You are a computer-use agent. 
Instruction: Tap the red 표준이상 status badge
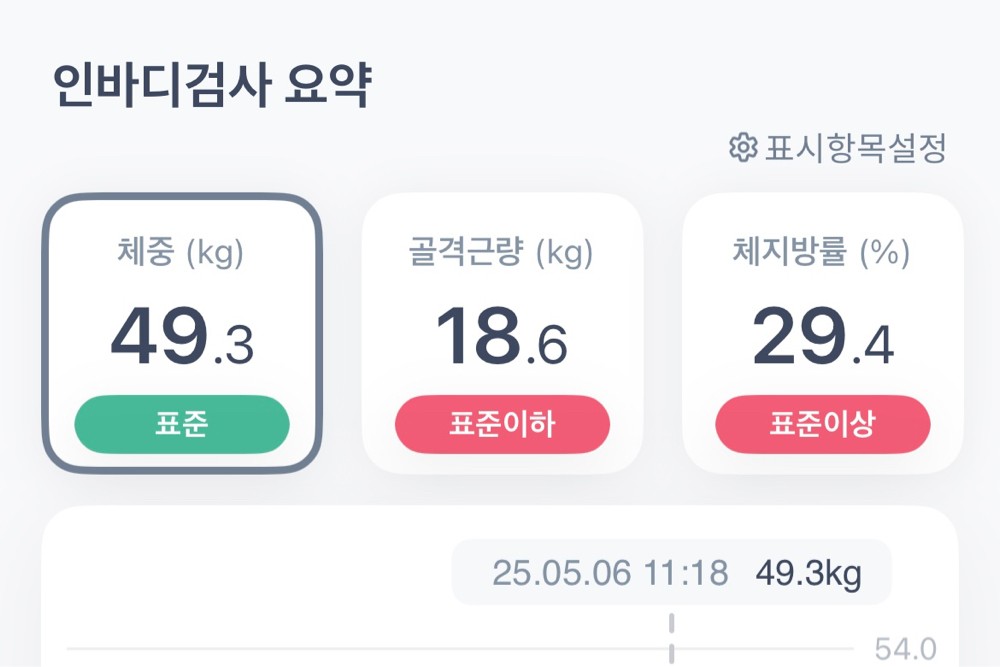(822, 425)
